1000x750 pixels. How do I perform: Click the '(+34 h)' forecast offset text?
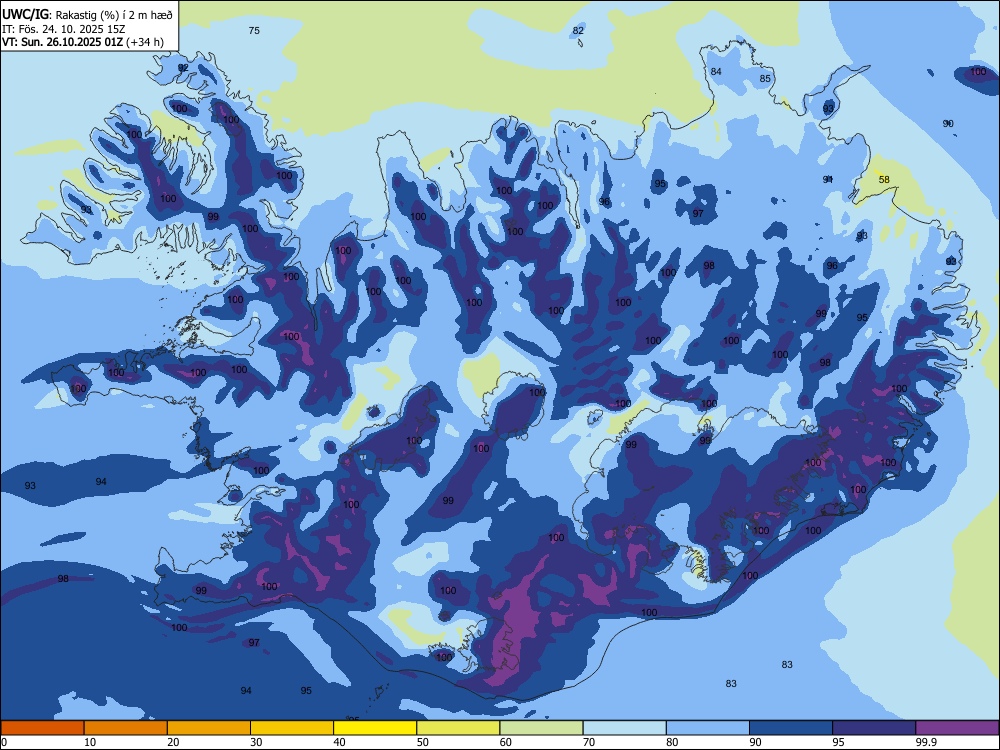145,42
